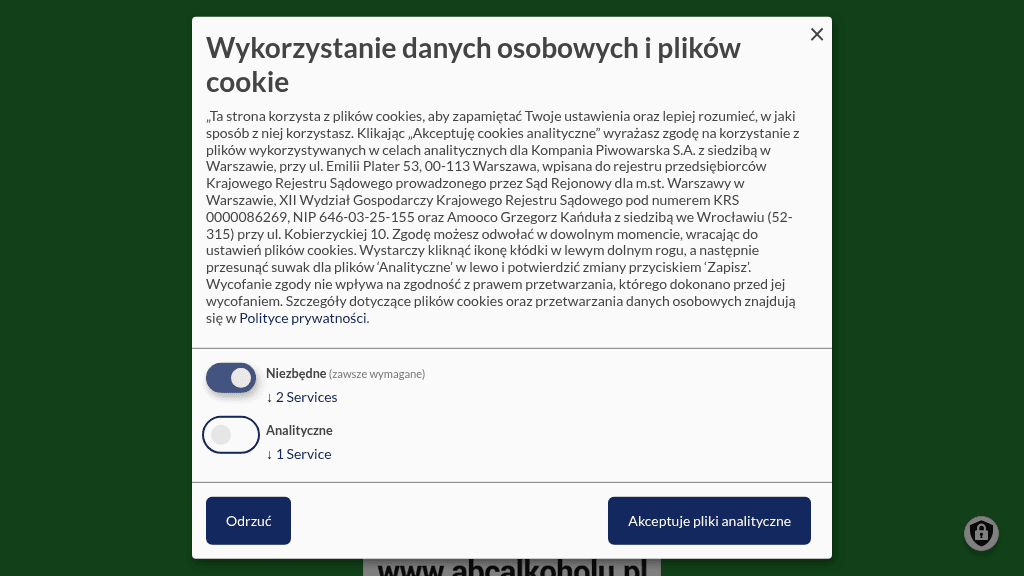Click the Odrzuć button
The image size is (1024, 576).
pyautogui.click(x=248, y=521)
